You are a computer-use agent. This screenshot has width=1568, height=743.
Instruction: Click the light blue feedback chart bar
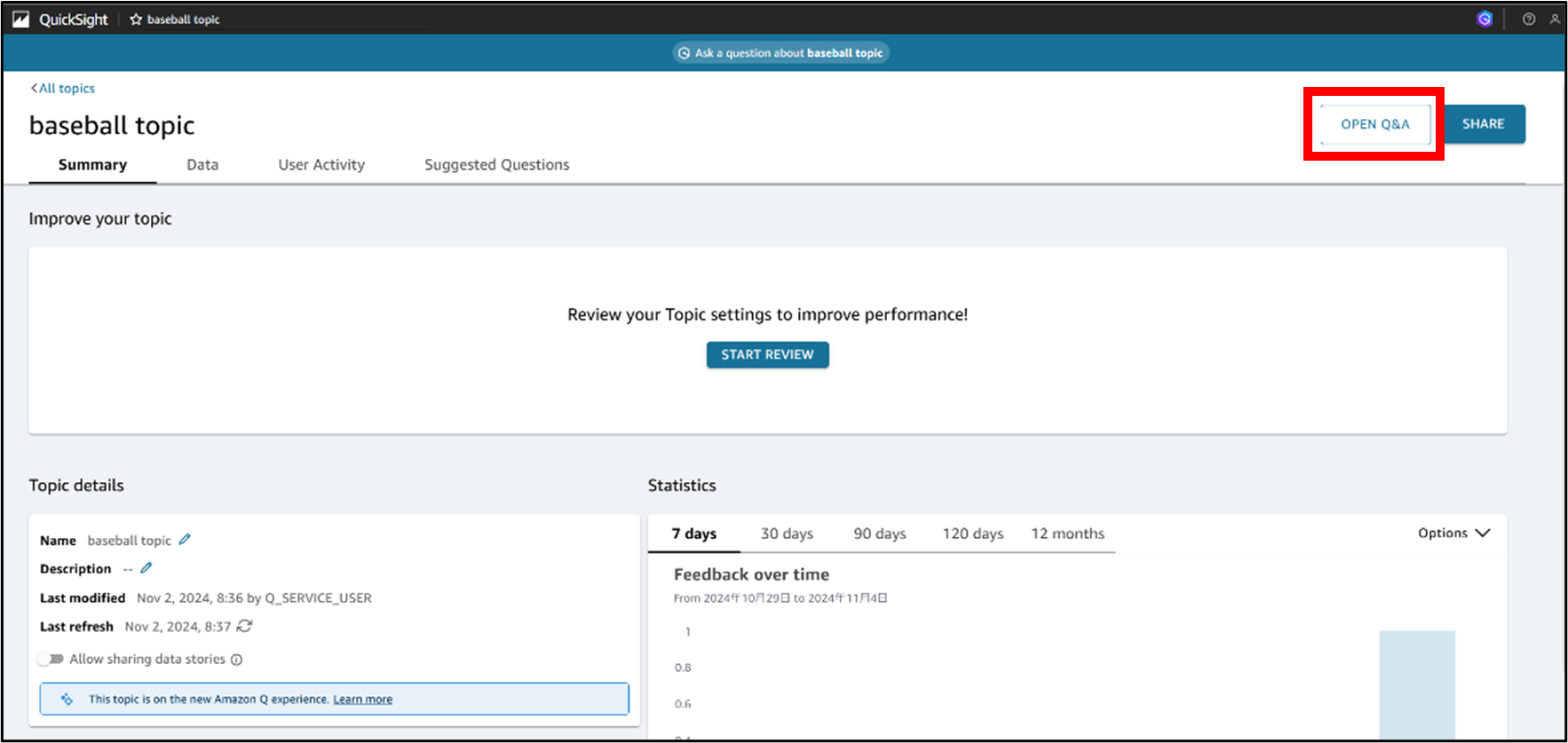1417,684
